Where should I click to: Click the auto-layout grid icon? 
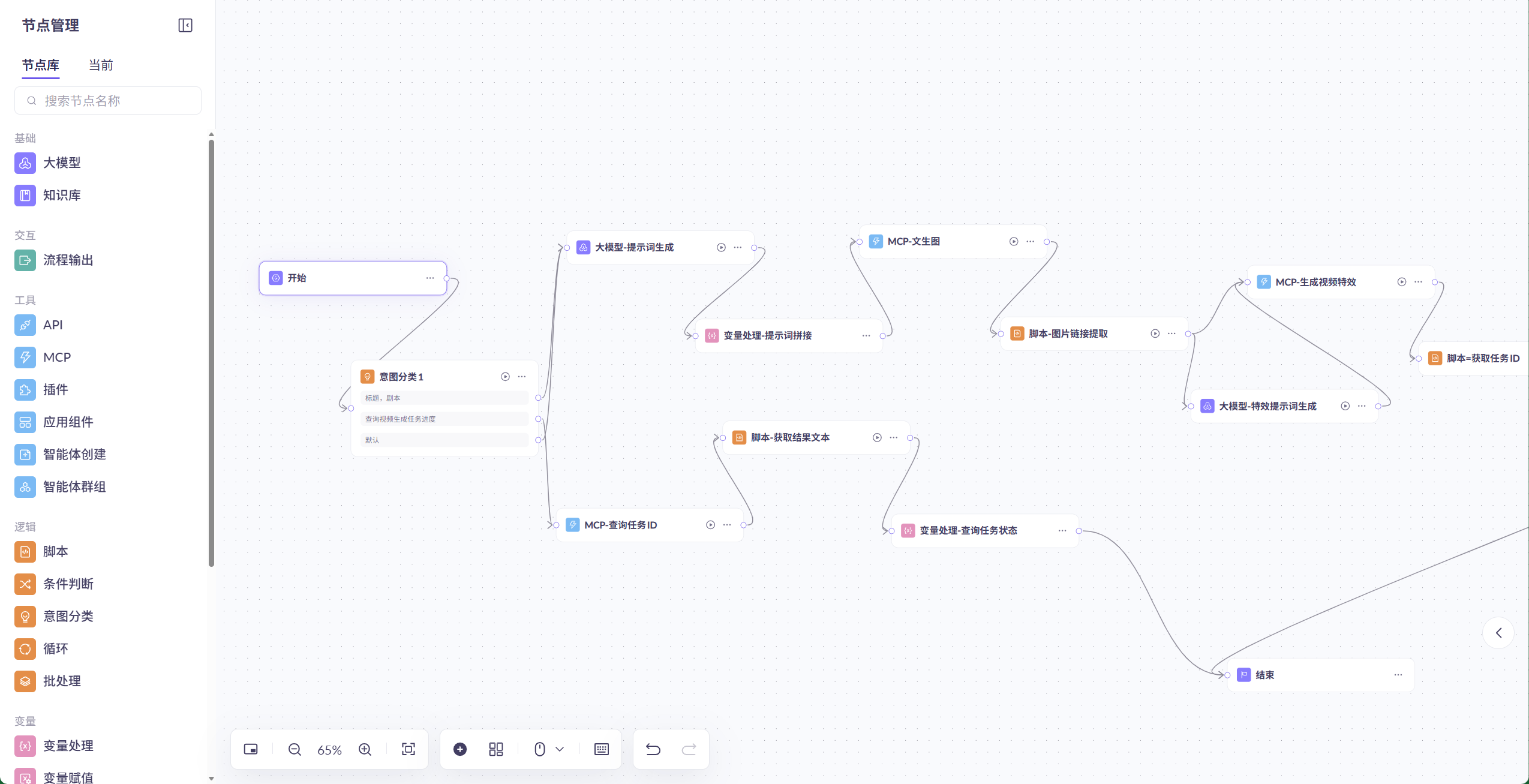(495, 749)
